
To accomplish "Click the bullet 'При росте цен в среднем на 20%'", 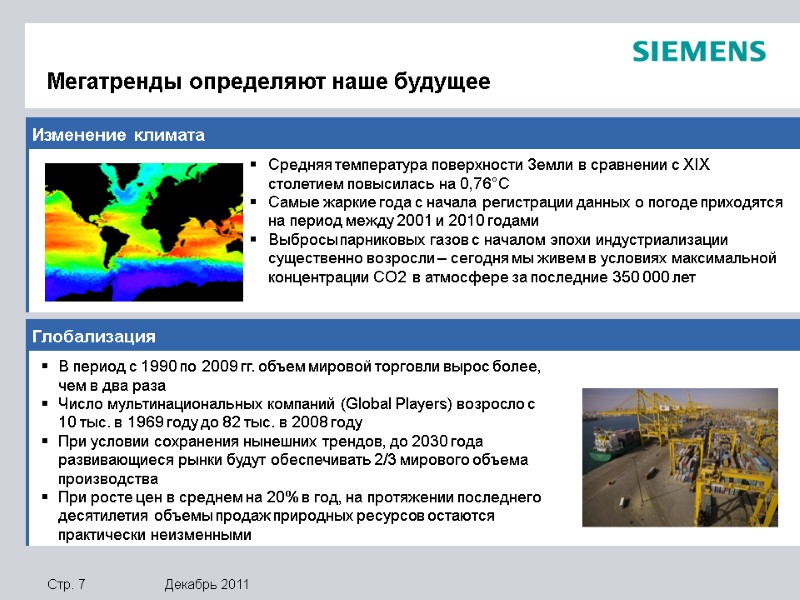I will (299, 516).
